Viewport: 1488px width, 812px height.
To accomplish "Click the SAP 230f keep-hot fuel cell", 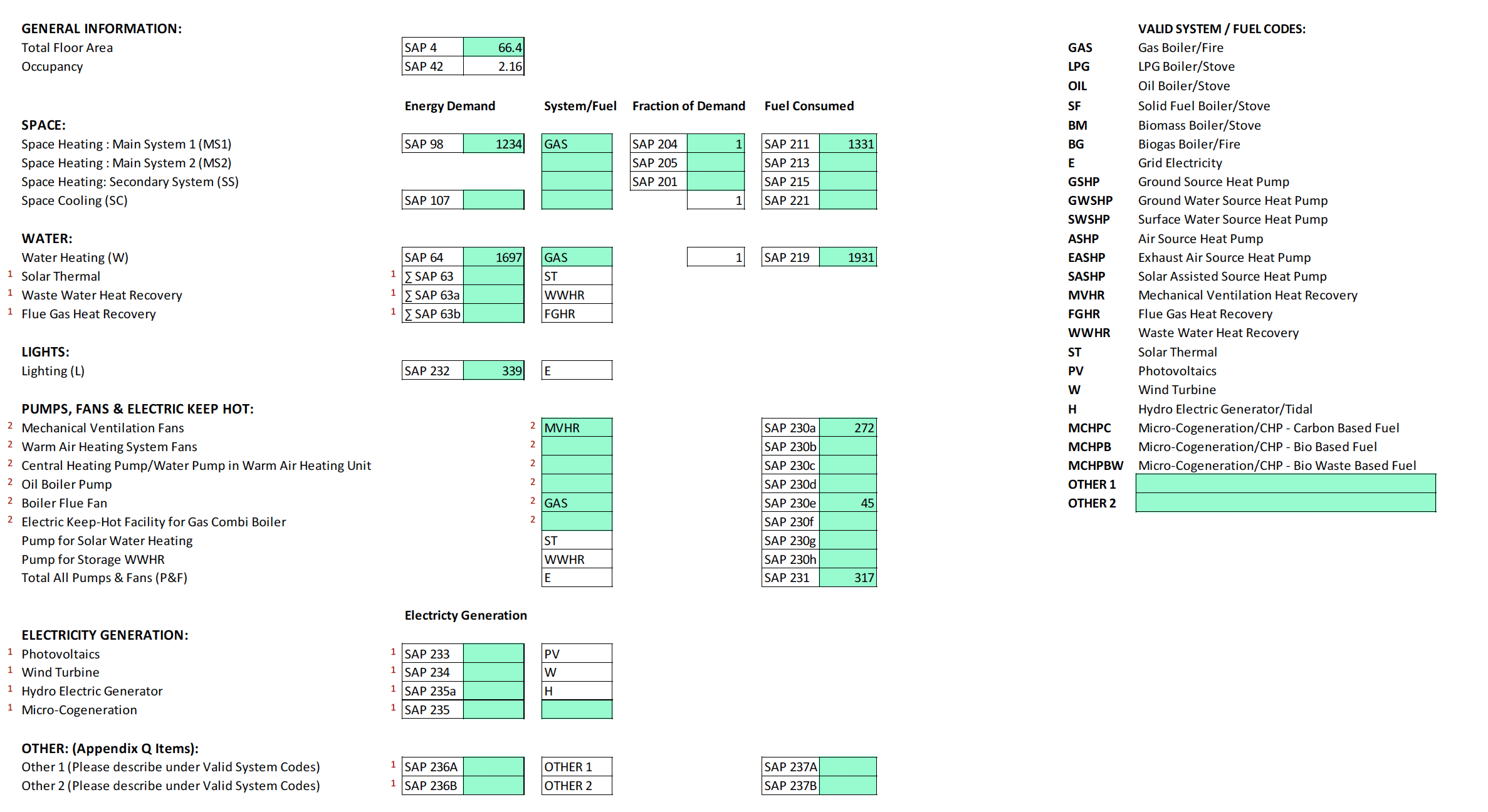I will pyautogui.click(x=847, y=522).
